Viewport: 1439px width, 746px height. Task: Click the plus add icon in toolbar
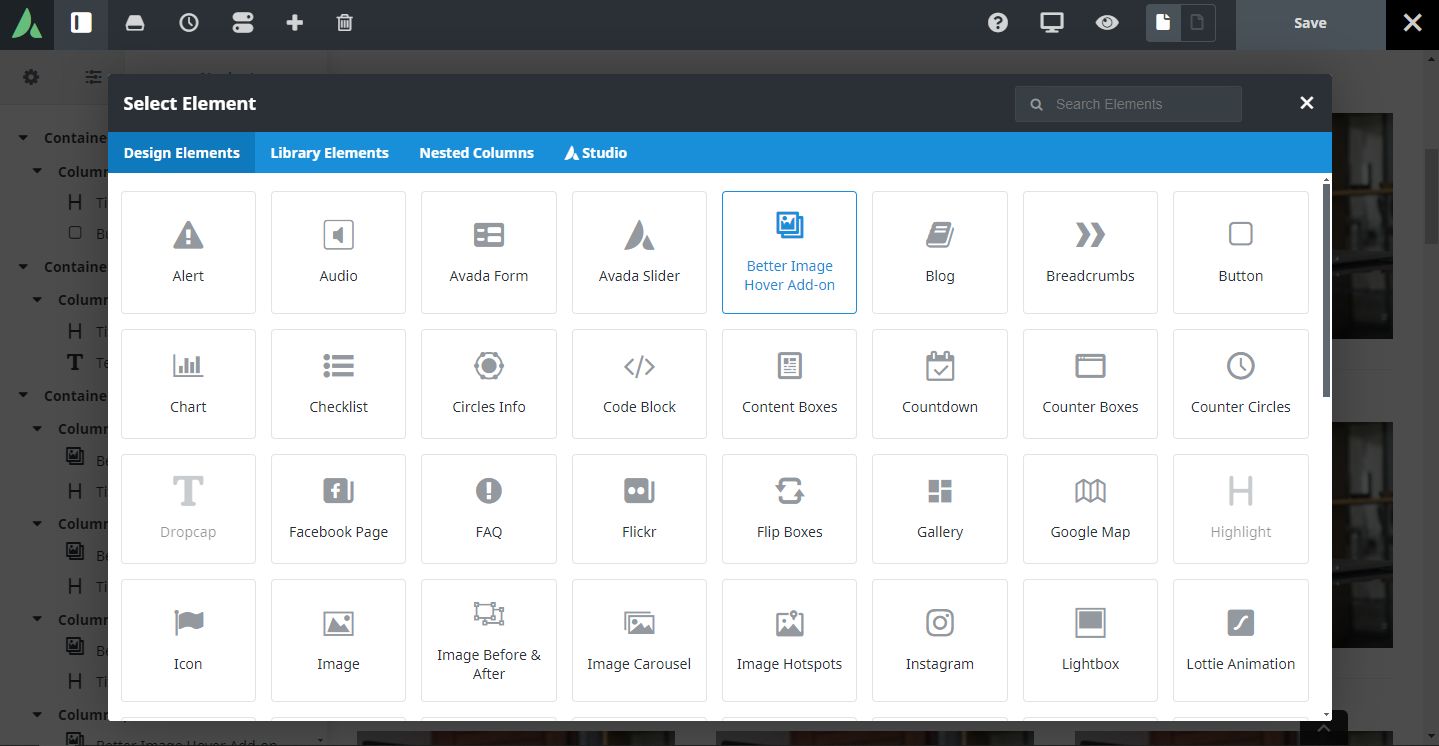tap(294, 23)
